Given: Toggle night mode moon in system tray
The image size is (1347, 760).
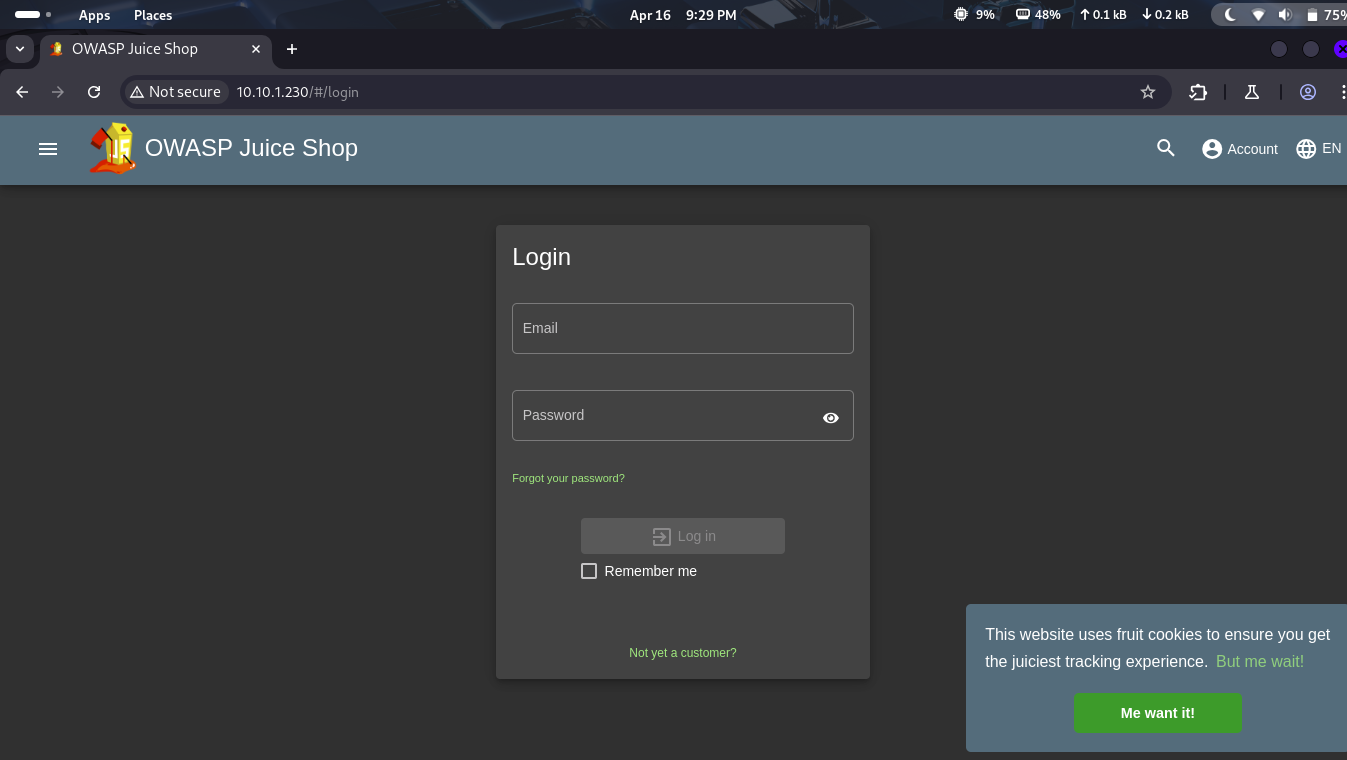Looking at the screenshot, I should (x=1230, y=15).
